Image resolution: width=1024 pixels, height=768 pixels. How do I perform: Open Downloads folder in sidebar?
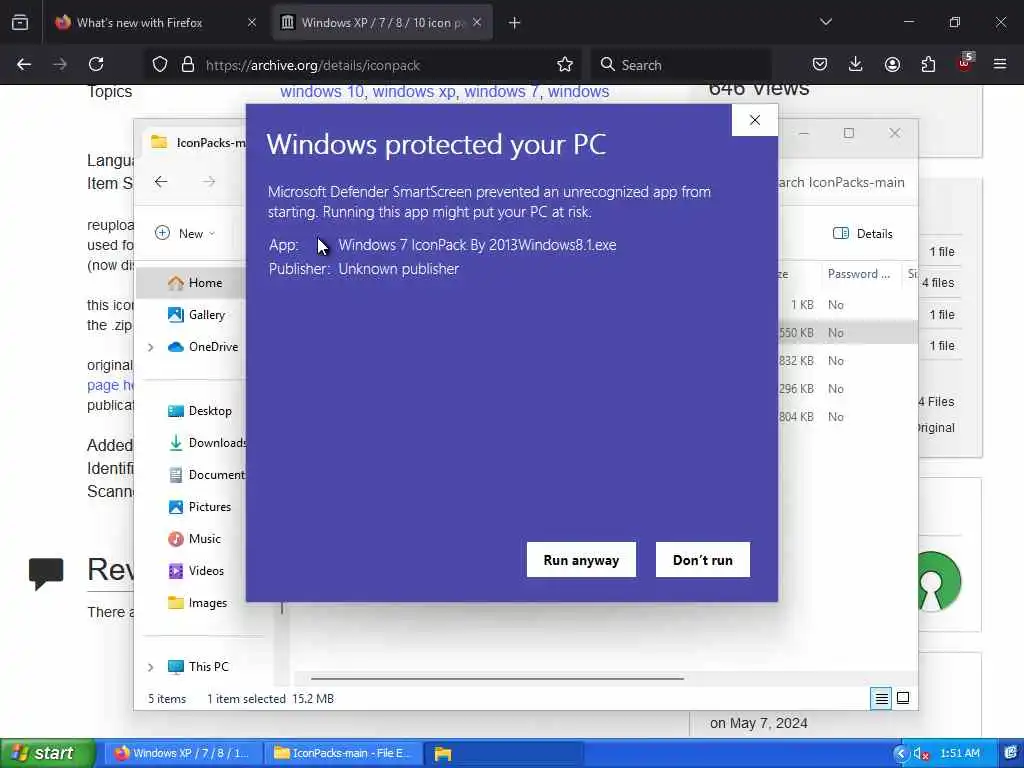tap(206, 443)
